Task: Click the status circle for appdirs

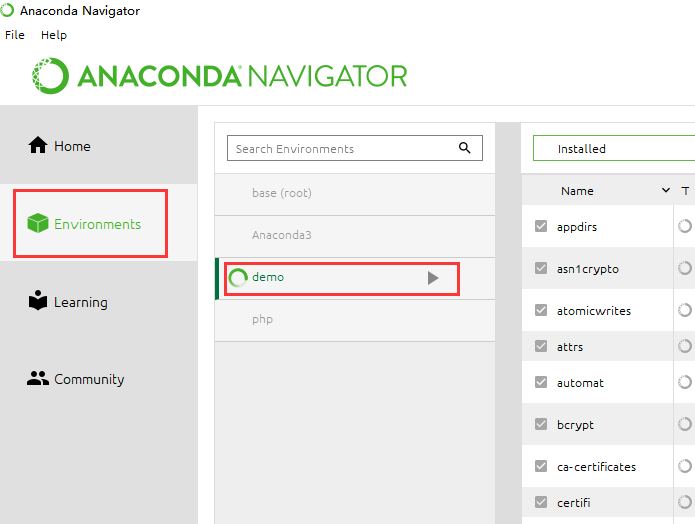Action: [684, 226]
